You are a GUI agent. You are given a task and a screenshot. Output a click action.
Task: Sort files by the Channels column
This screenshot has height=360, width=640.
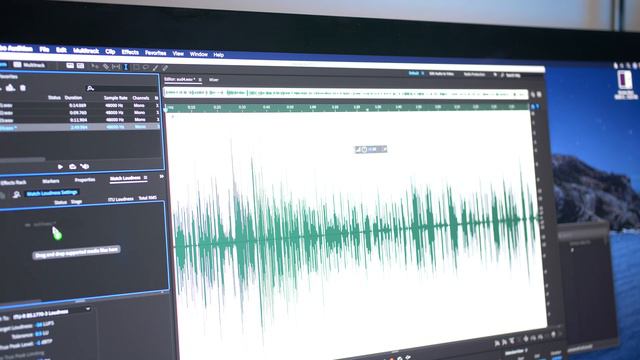click(141, 98)
